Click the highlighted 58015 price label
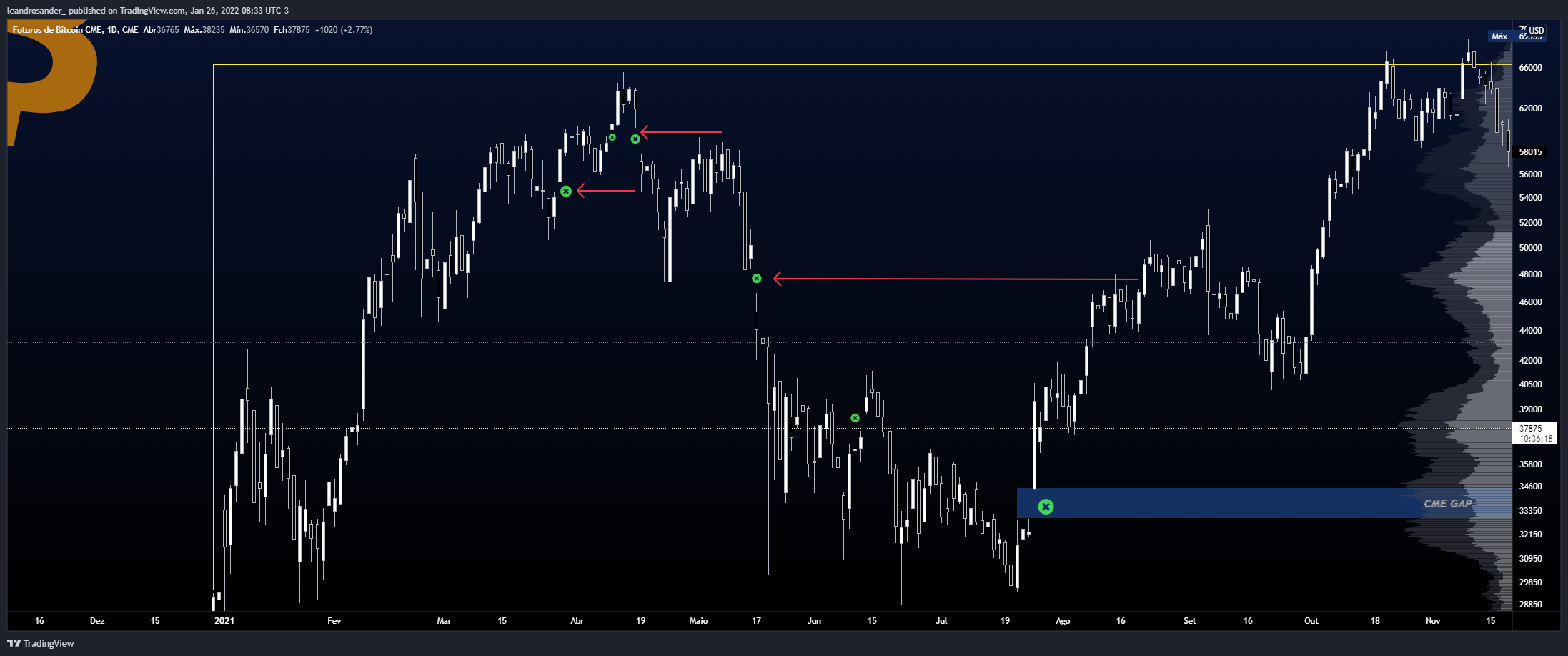 tap(1531, 152)
